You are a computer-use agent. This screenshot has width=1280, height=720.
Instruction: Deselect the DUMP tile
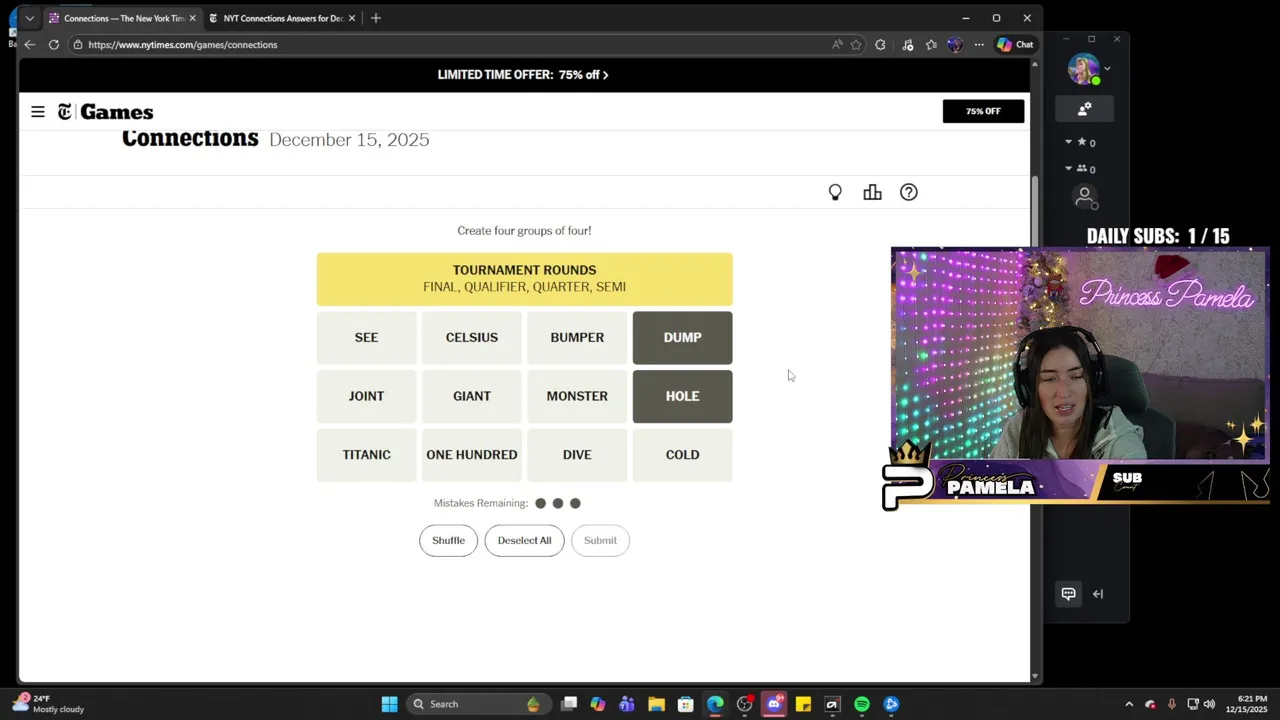click(x=682, y=338)
